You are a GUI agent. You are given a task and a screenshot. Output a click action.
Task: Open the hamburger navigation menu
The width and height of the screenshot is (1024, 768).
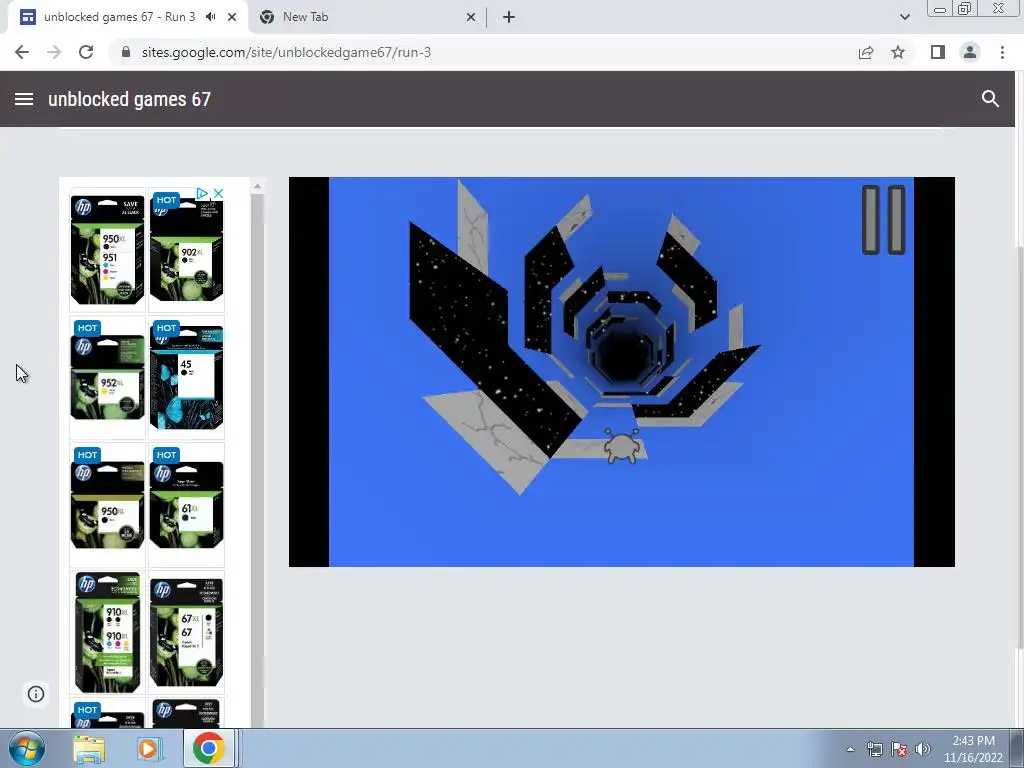coord(24,99)
